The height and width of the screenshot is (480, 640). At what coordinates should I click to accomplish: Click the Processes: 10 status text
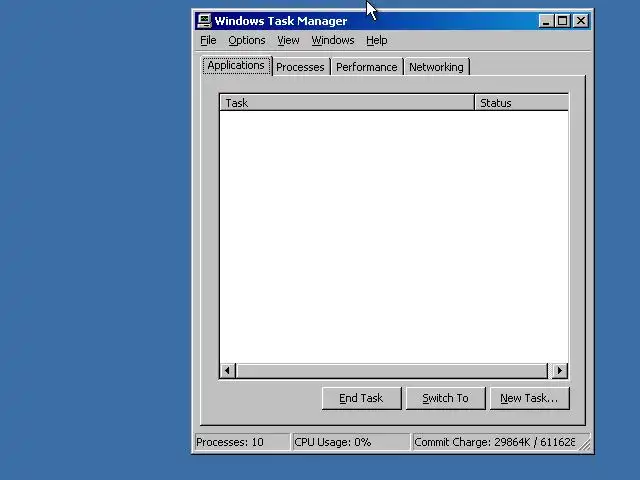coord(230,442)
